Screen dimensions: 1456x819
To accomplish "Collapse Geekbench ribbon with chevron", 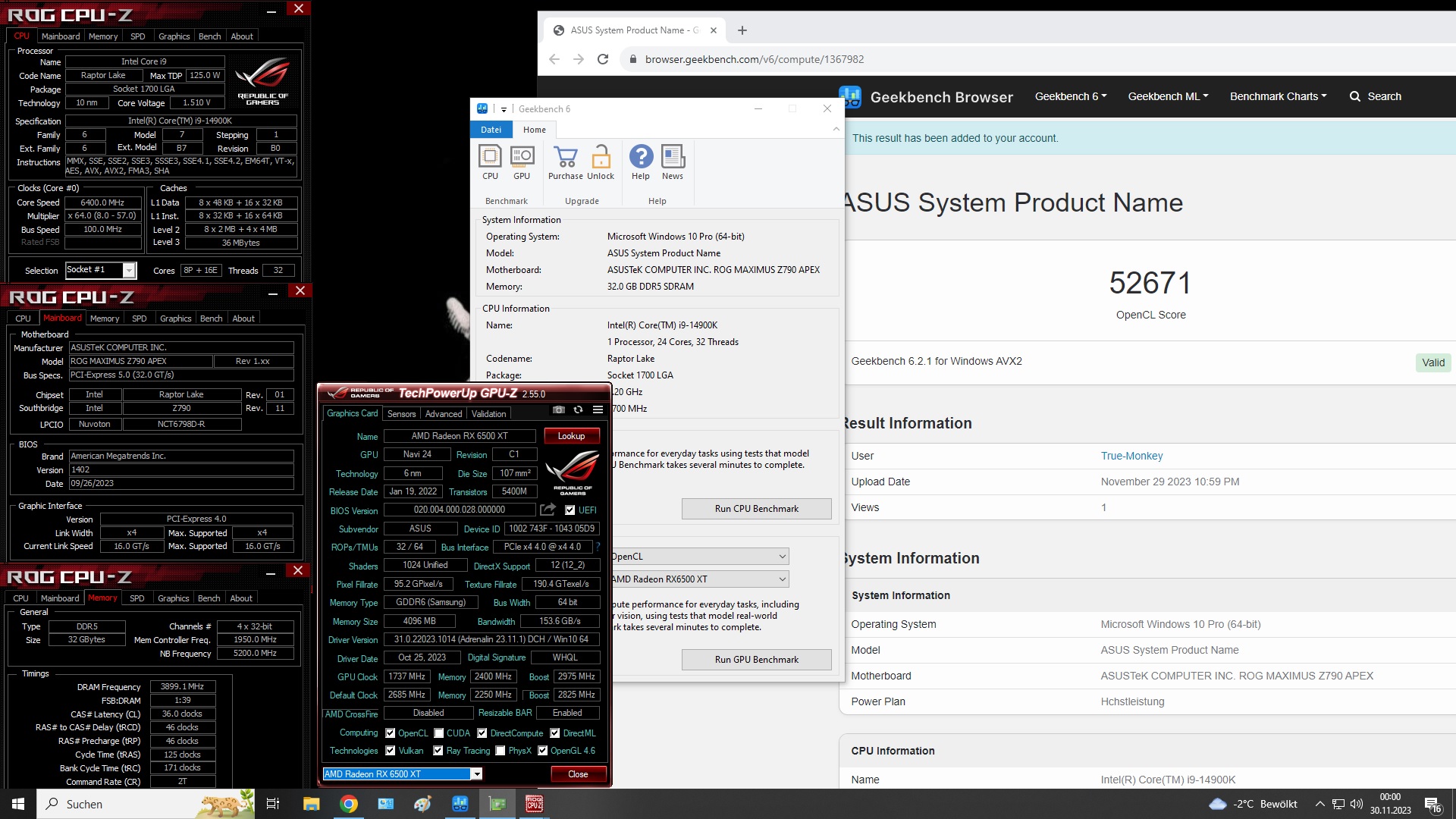I will 836,130.
